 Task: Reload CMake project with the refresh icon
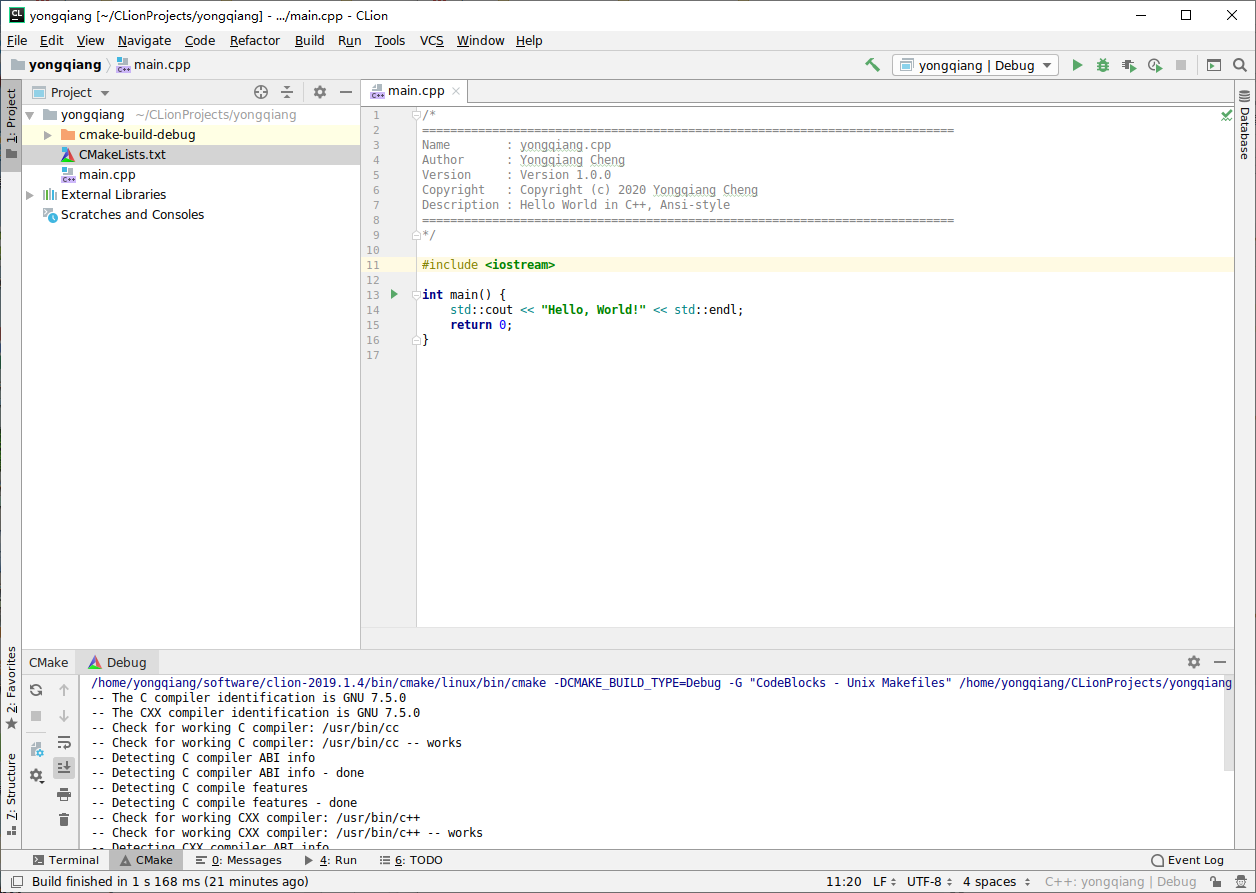tap(36, 690)
